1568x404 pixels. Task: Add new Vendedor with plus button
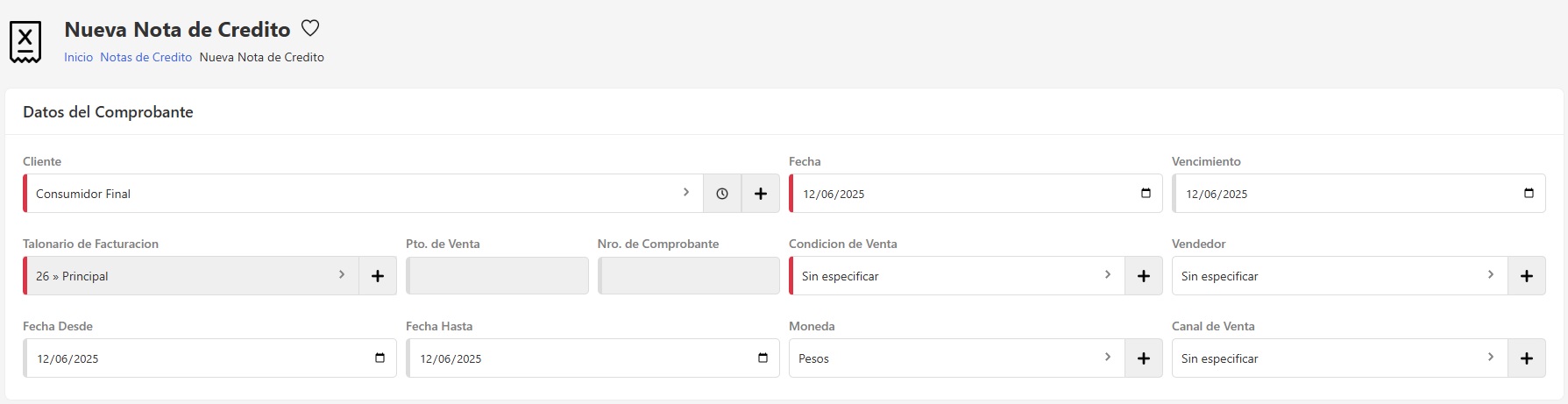click(1527, 276)
